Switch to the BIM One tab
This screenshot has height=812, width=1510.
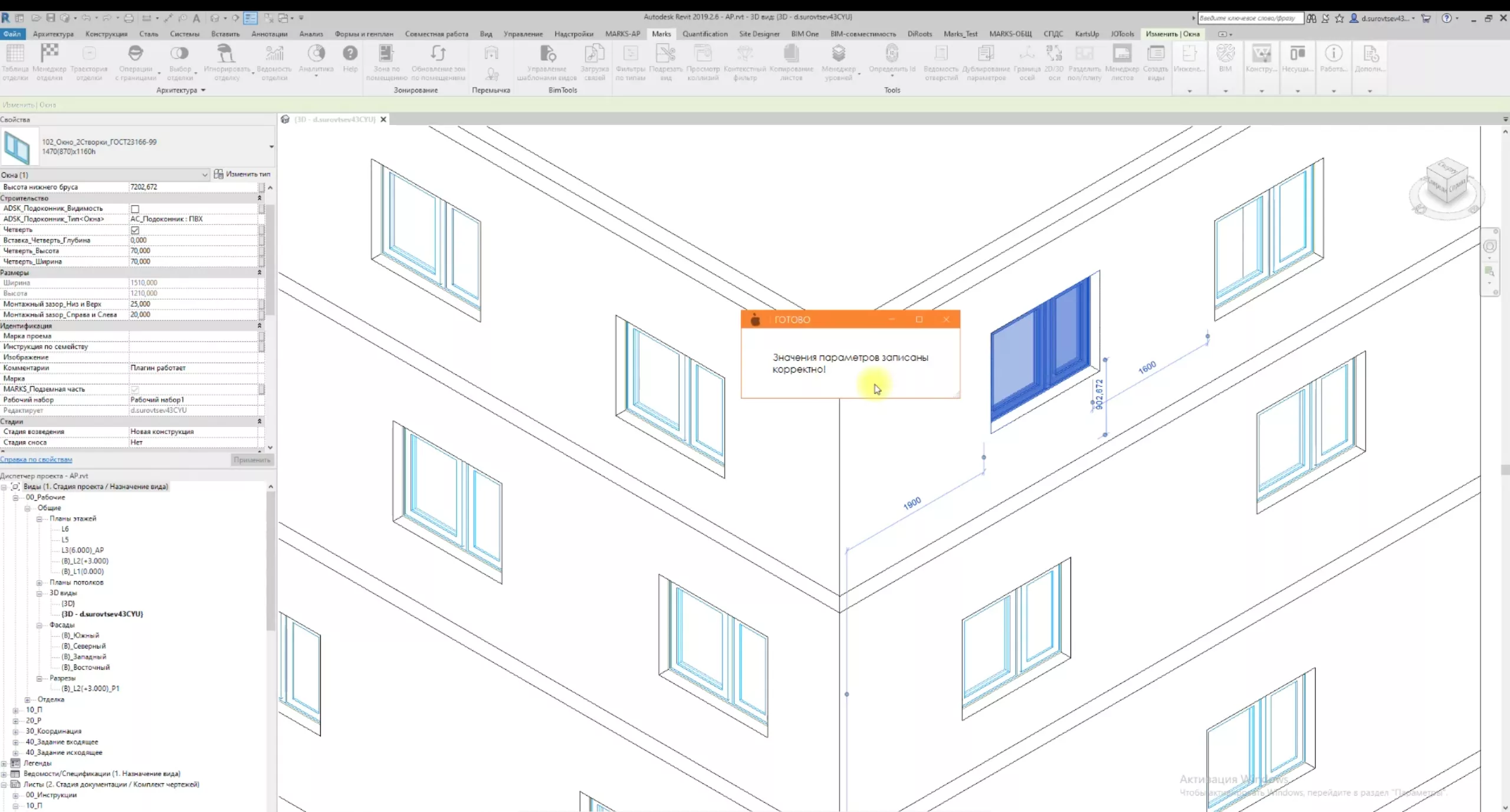point(805,34)
